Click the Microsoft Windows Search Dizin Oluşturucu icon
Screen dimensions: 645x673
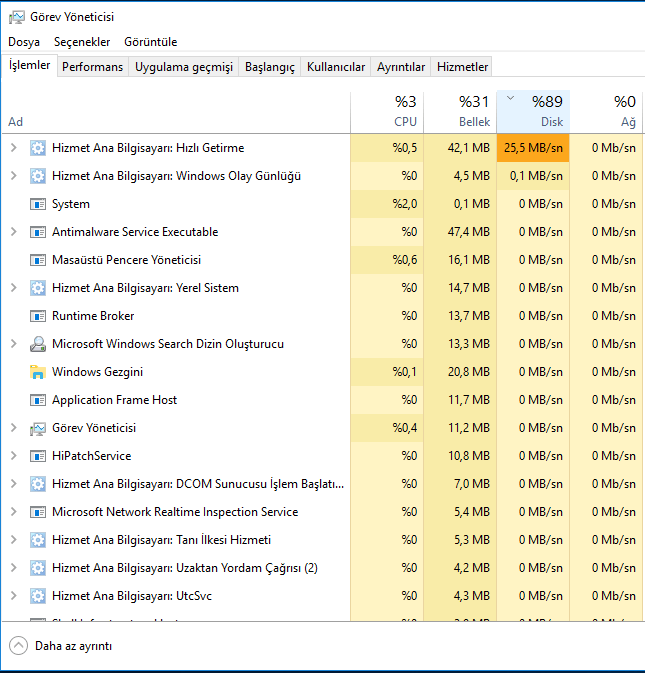pos(38,344)
